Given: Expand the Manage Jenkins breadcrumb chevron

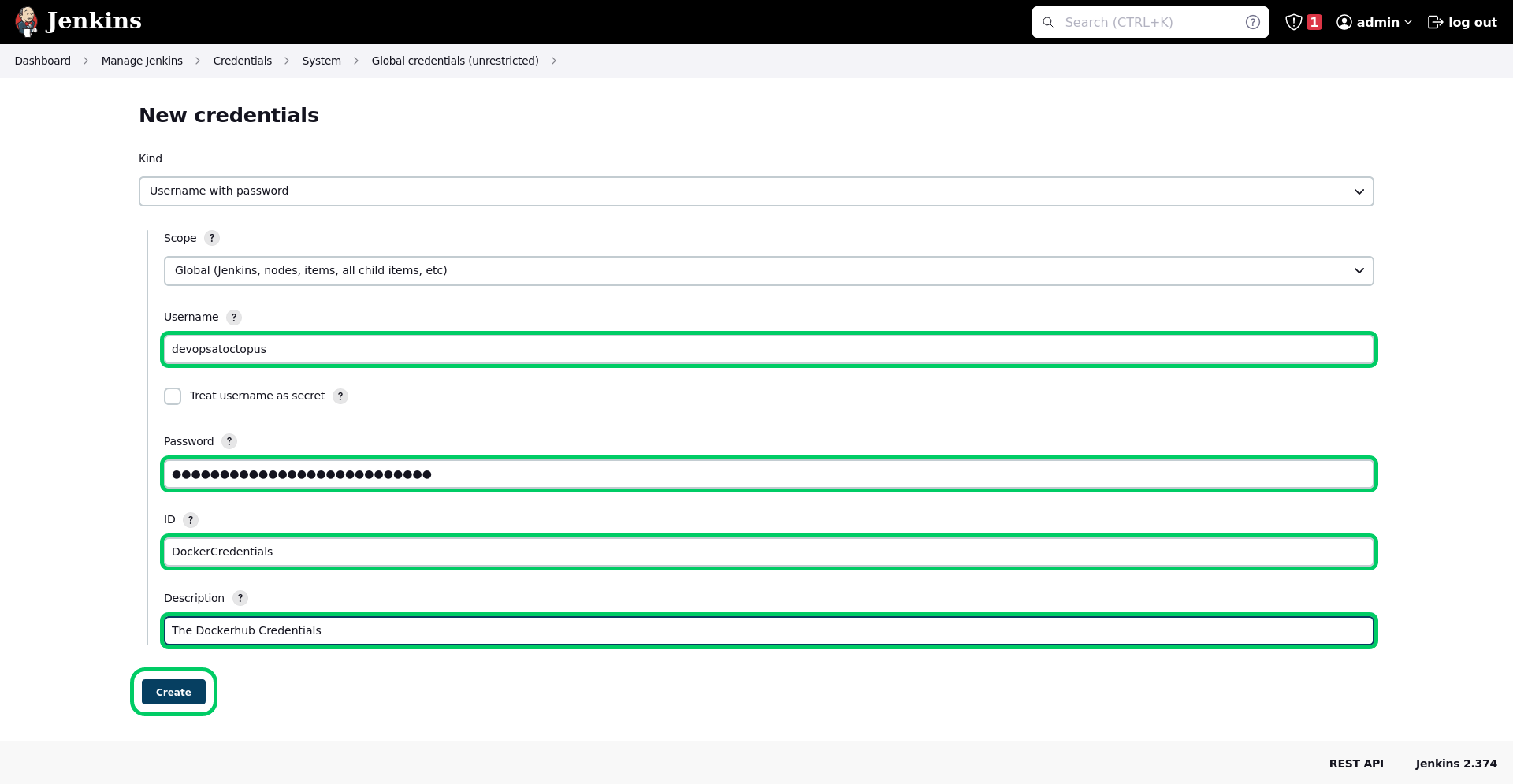Looking at the screenshot, I should point(198,61).
